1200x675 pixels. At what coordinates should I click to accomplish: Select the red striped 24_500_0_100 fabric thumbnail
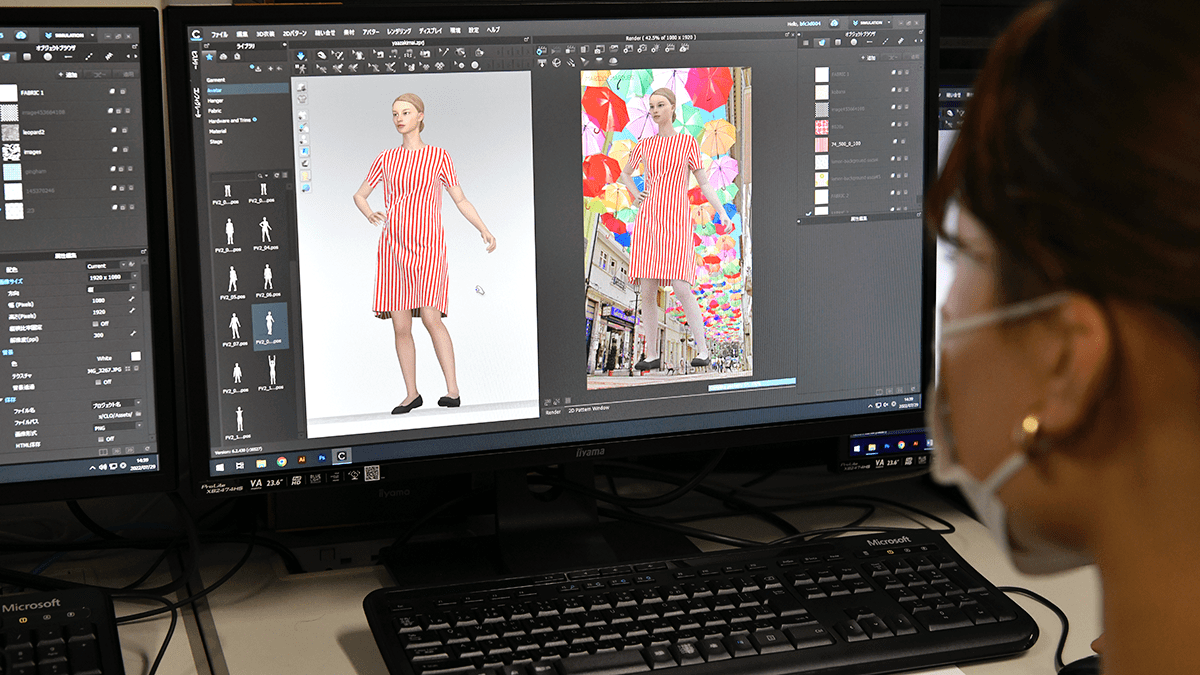[821, 144]
